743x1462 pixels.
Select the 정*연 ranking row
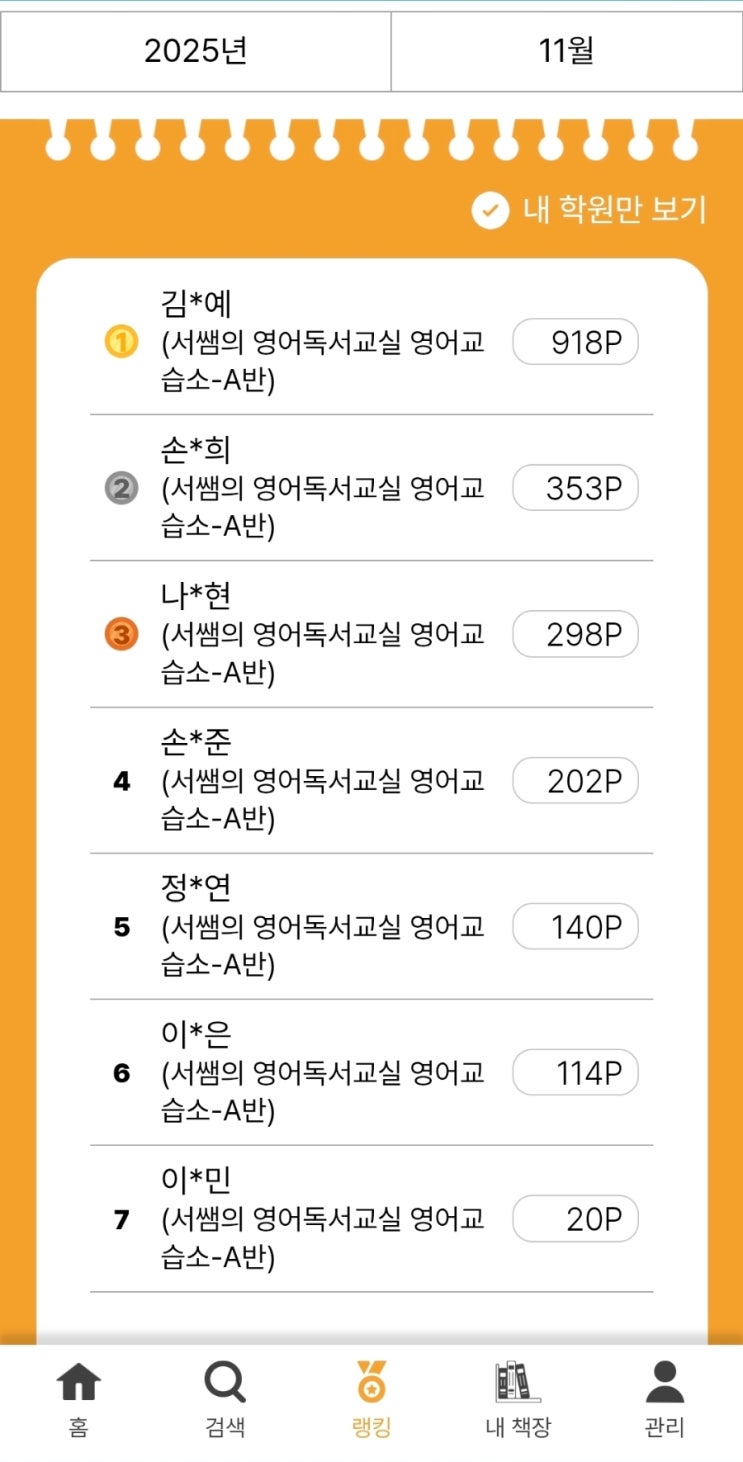coord(320,927)
